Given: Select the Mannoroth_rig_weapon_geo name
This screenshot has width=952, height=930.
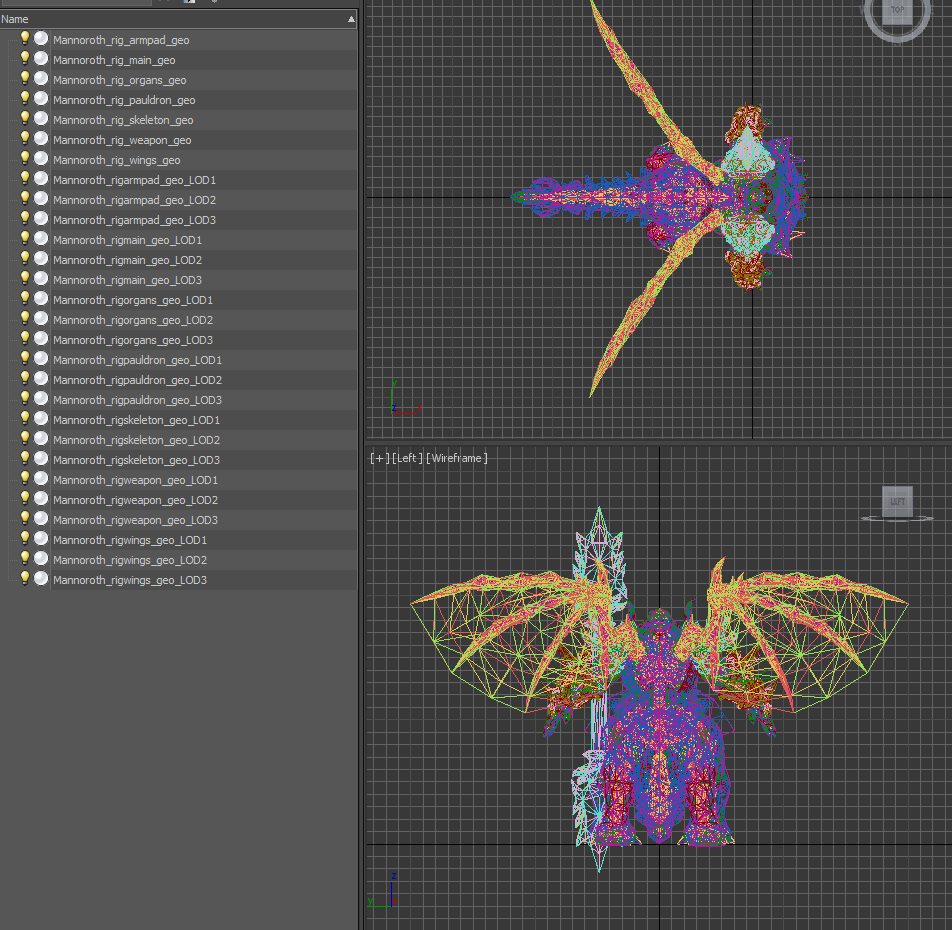Looking at the screenshot, I should [122, 140].
